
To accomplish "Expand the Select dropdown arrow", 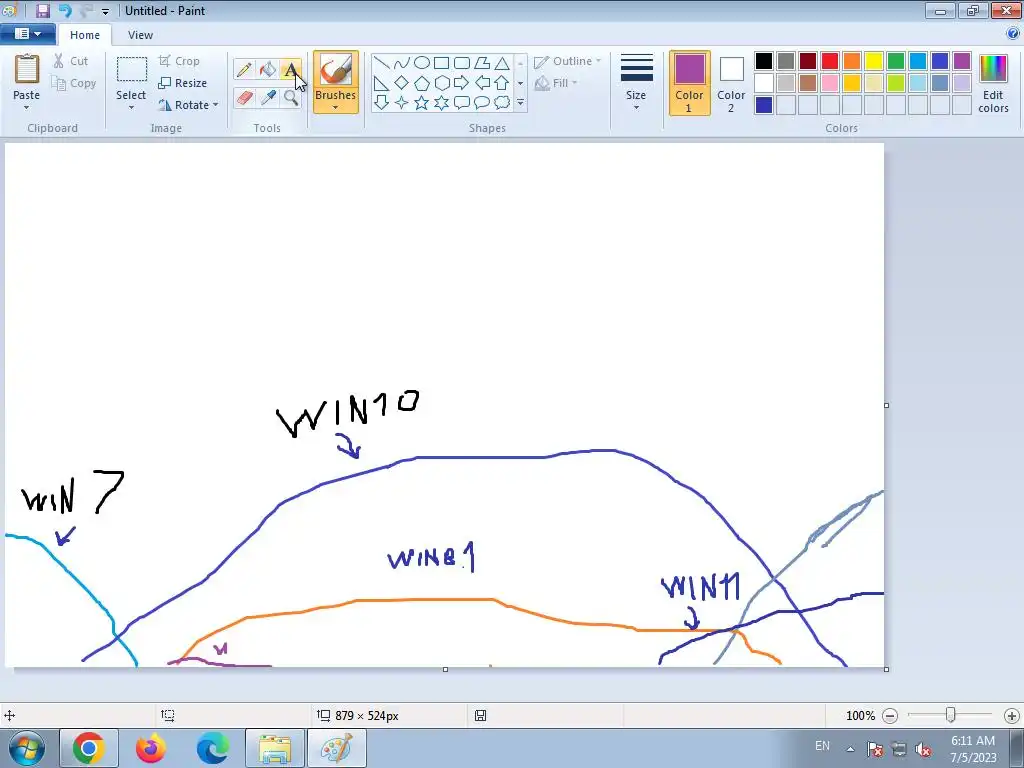I will tap(131, 108).
